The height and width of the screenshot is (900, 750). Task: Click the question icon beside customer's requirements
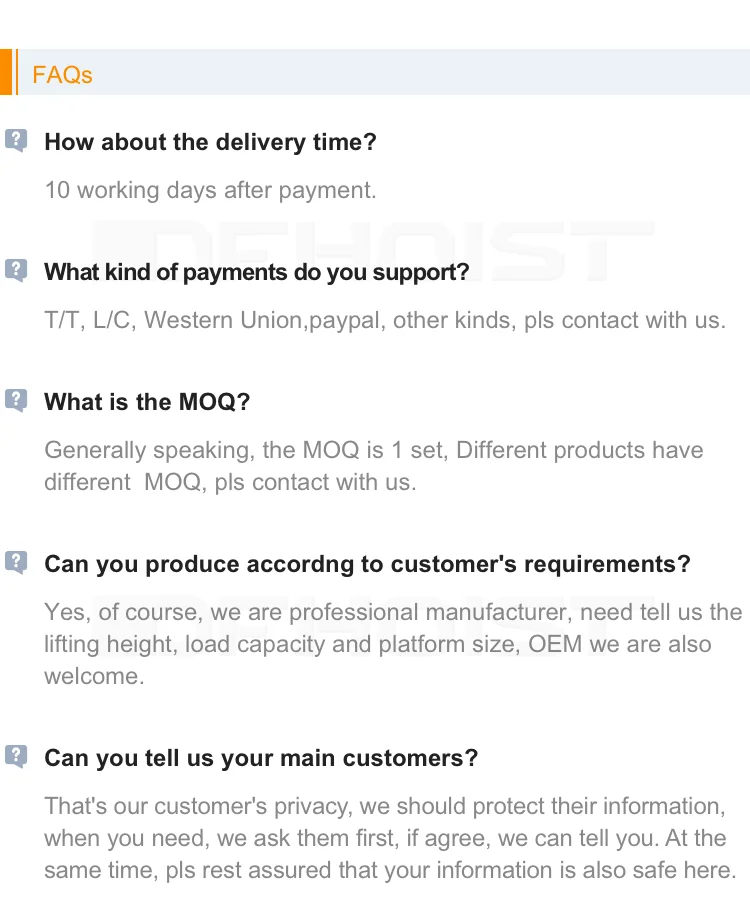pyautogui.click(x=16, y=562)
